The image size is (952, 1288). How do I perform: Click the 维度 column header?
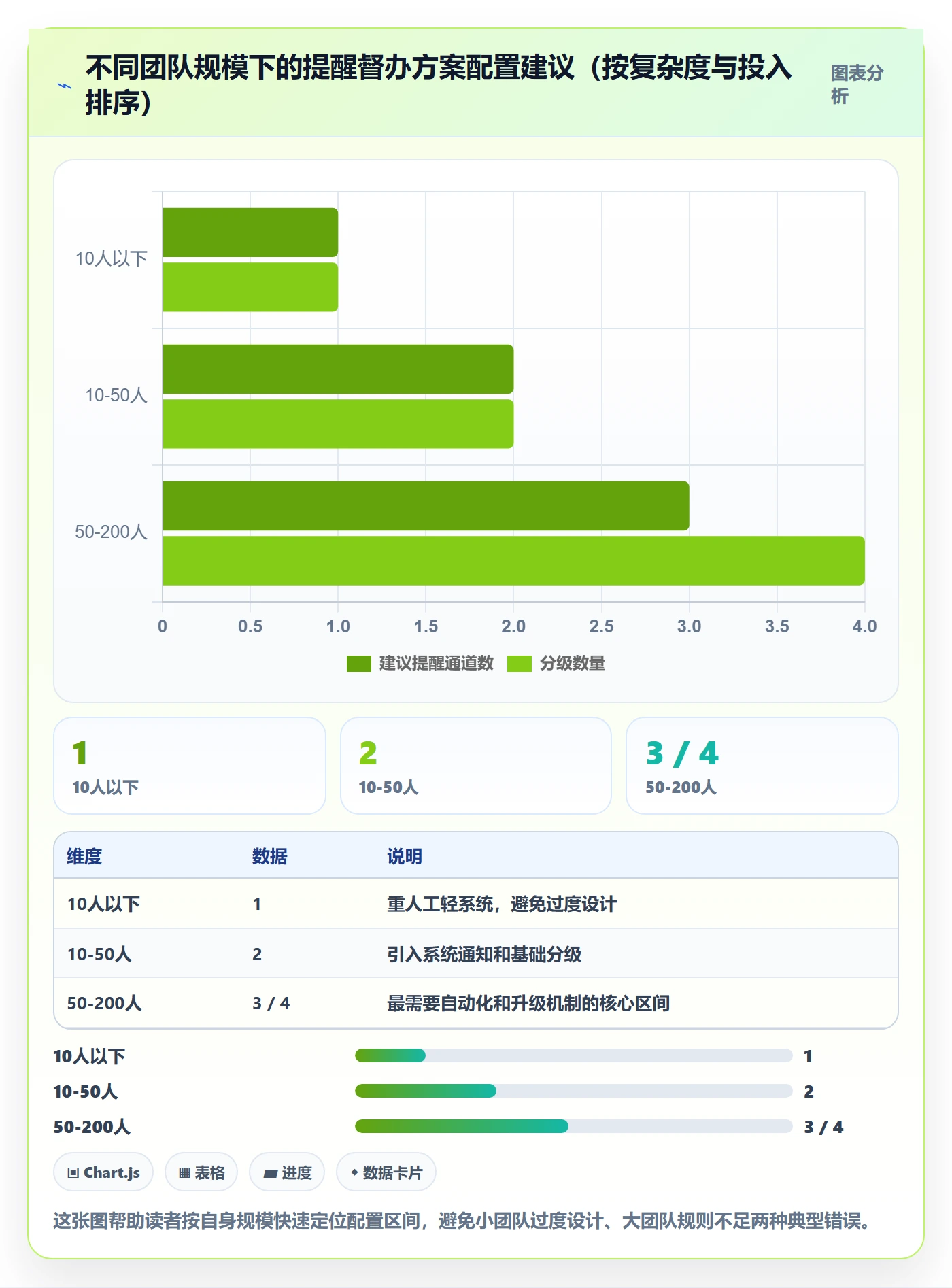(84, 856)
